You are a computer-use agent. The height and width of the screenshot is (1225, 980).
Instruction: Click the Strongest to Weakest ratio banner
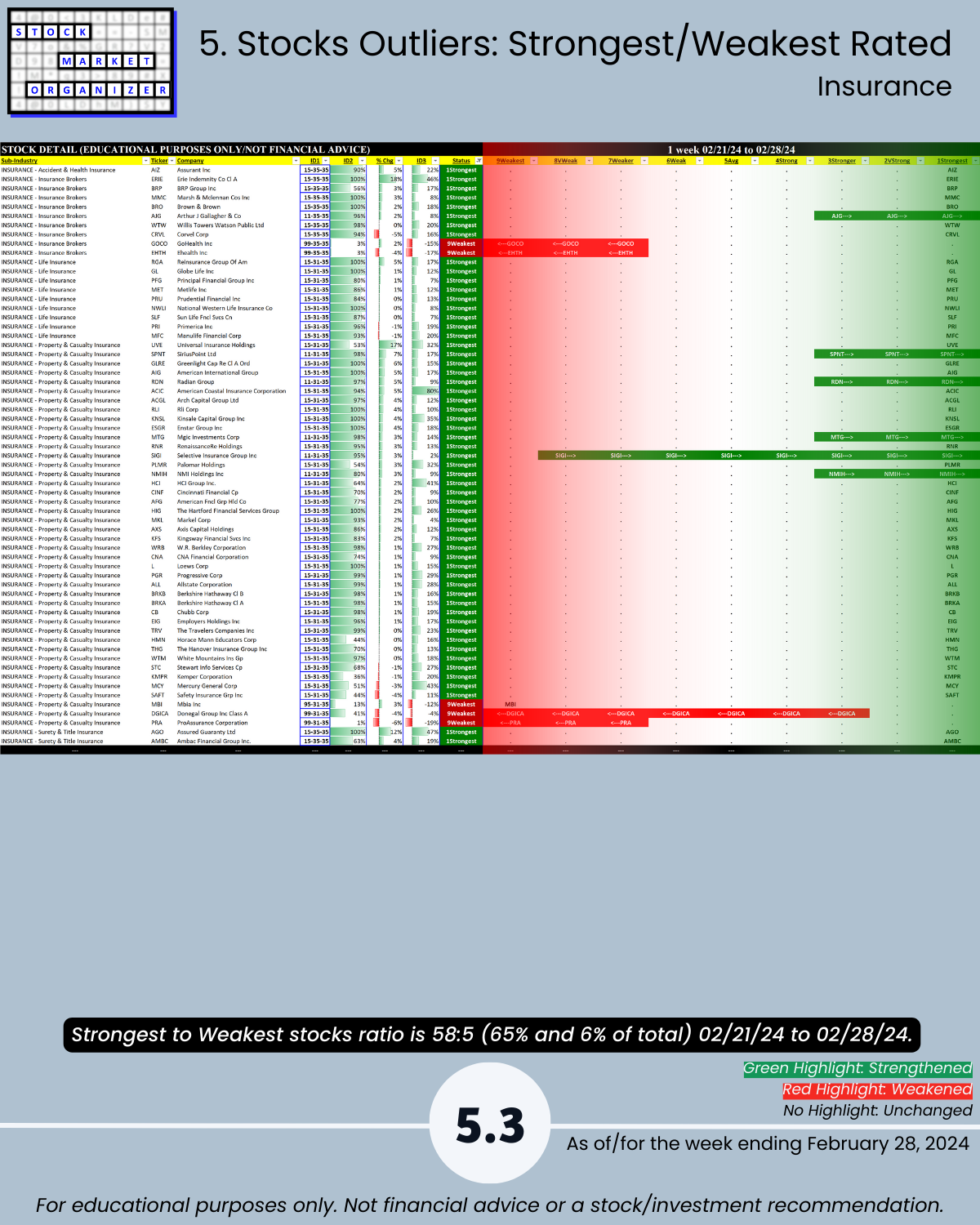[492, 1035]
